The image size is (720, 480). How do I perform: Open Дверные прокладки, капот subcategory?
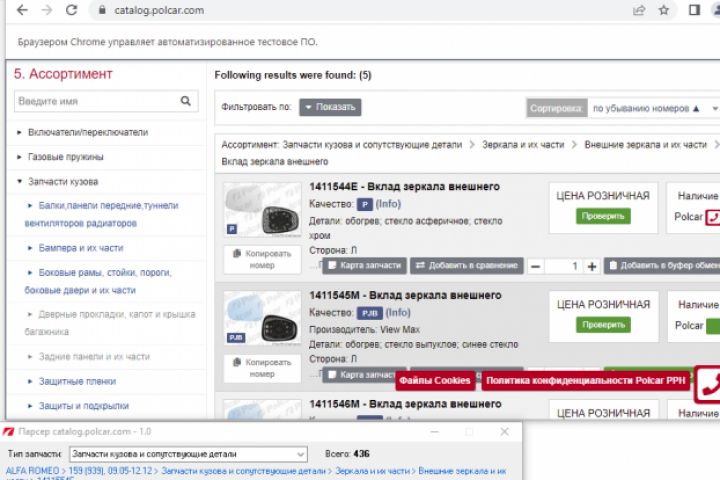110,323
